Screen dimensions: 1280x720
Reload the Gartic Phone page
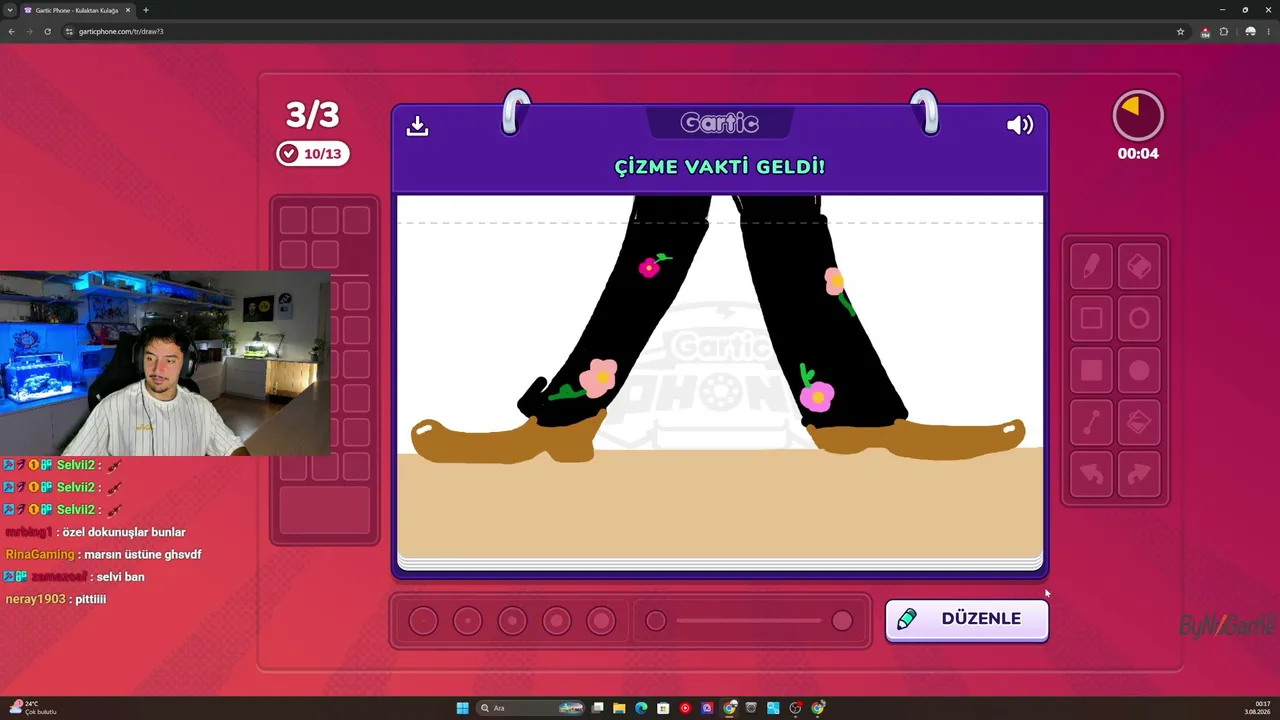coord(47,31)
